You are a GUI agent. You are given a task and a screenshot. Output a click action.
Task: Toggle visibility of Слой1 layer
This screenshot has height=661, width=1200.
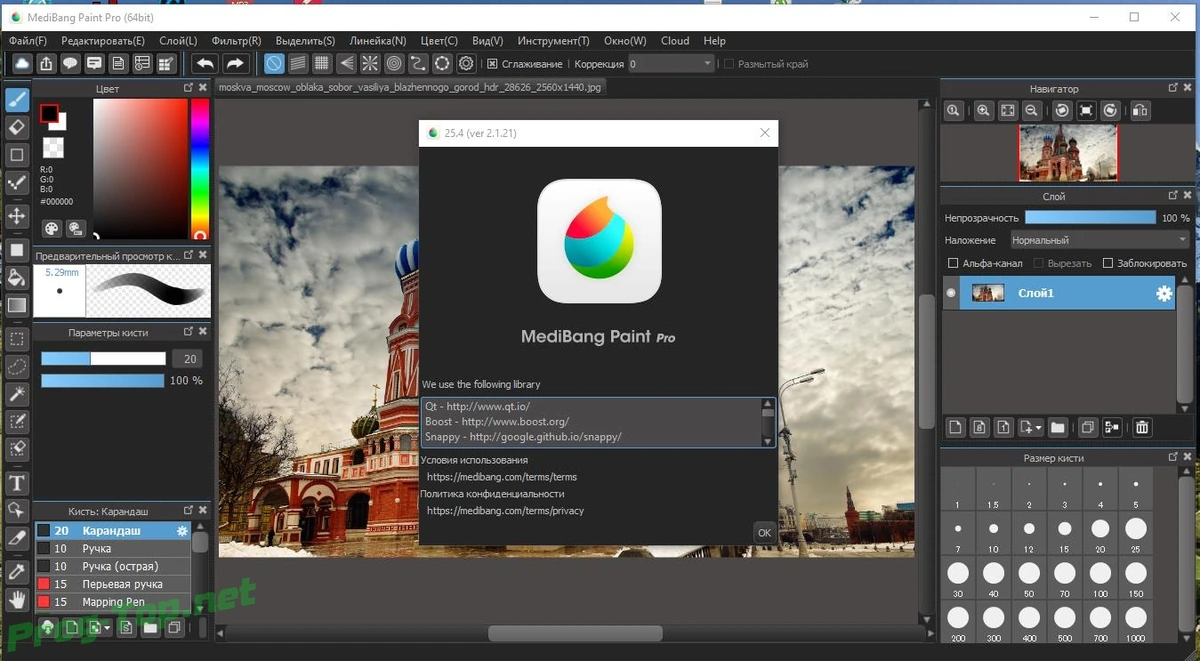tap(951, 293)
